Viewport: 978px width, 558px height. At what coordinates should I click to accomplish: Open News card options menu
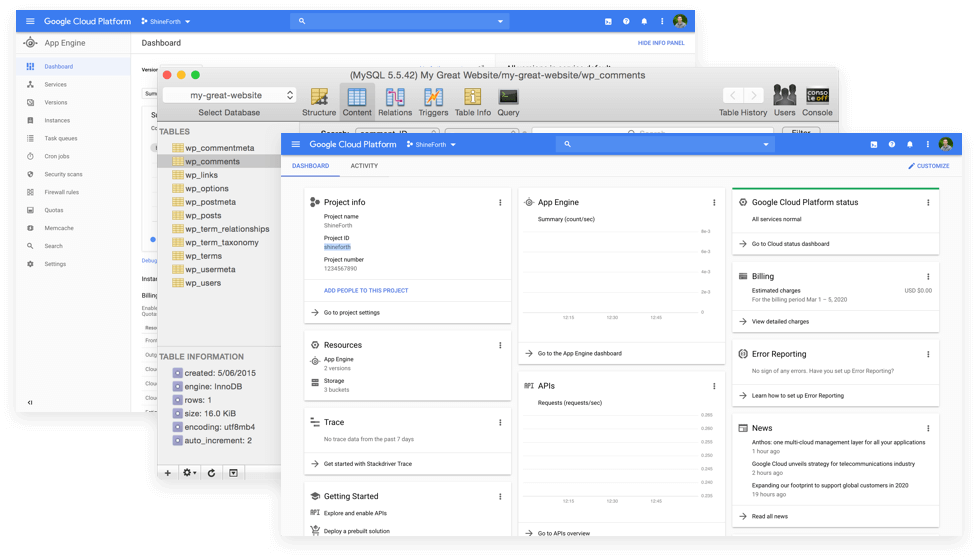(x=928, y=428)
